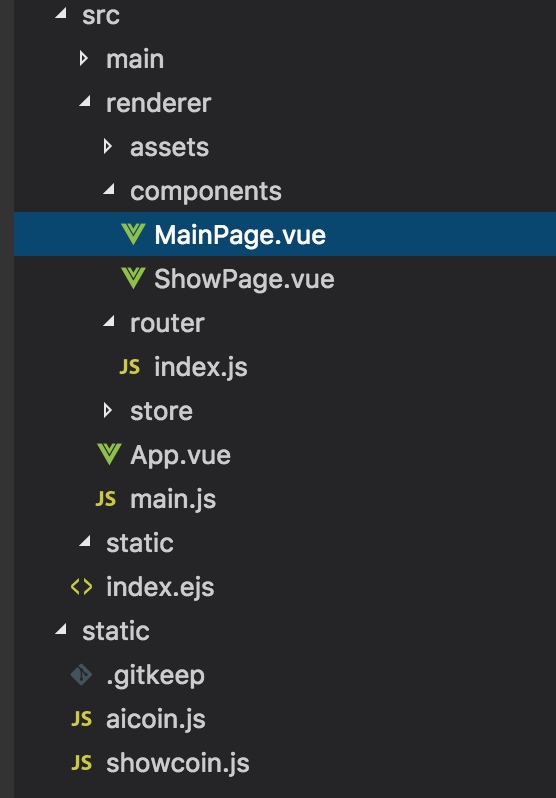Image resolution: width=556 pixels, height=798 pixels.
Task: Collapse the src folder arrow
Action: click(x=61, y=13)
